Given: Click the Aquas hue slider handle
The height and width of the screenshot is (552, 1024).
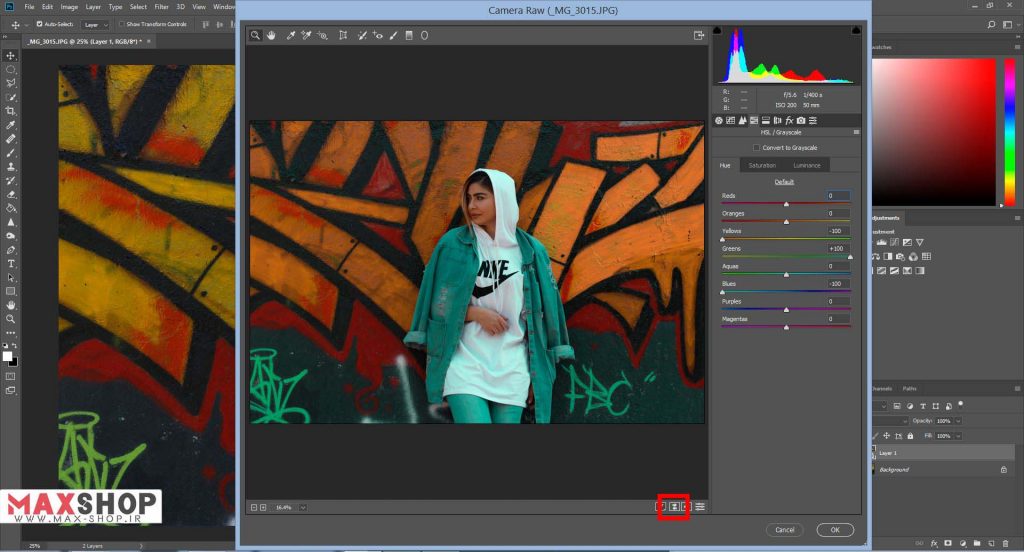Looking at the screenshot, I should pyautogui.click(x=786, y=274).
